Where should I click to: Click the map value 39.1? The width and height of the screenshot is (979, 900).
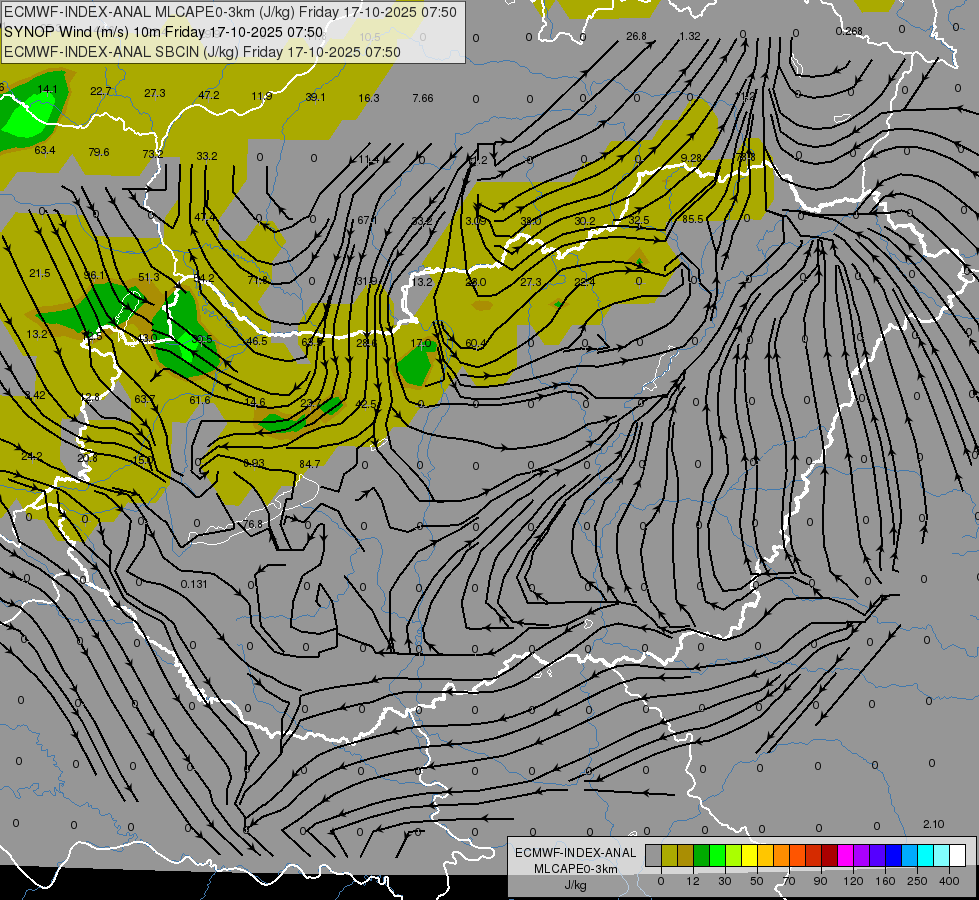(x=315, y=97)
